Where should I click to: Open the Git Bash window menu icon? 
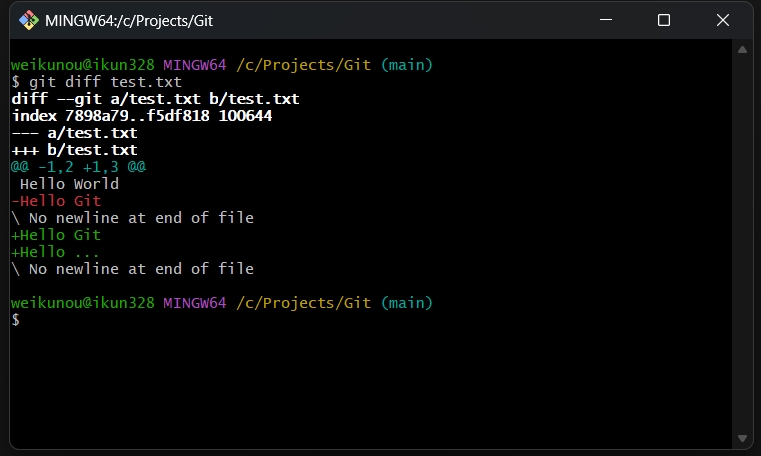tap(29, 20)
